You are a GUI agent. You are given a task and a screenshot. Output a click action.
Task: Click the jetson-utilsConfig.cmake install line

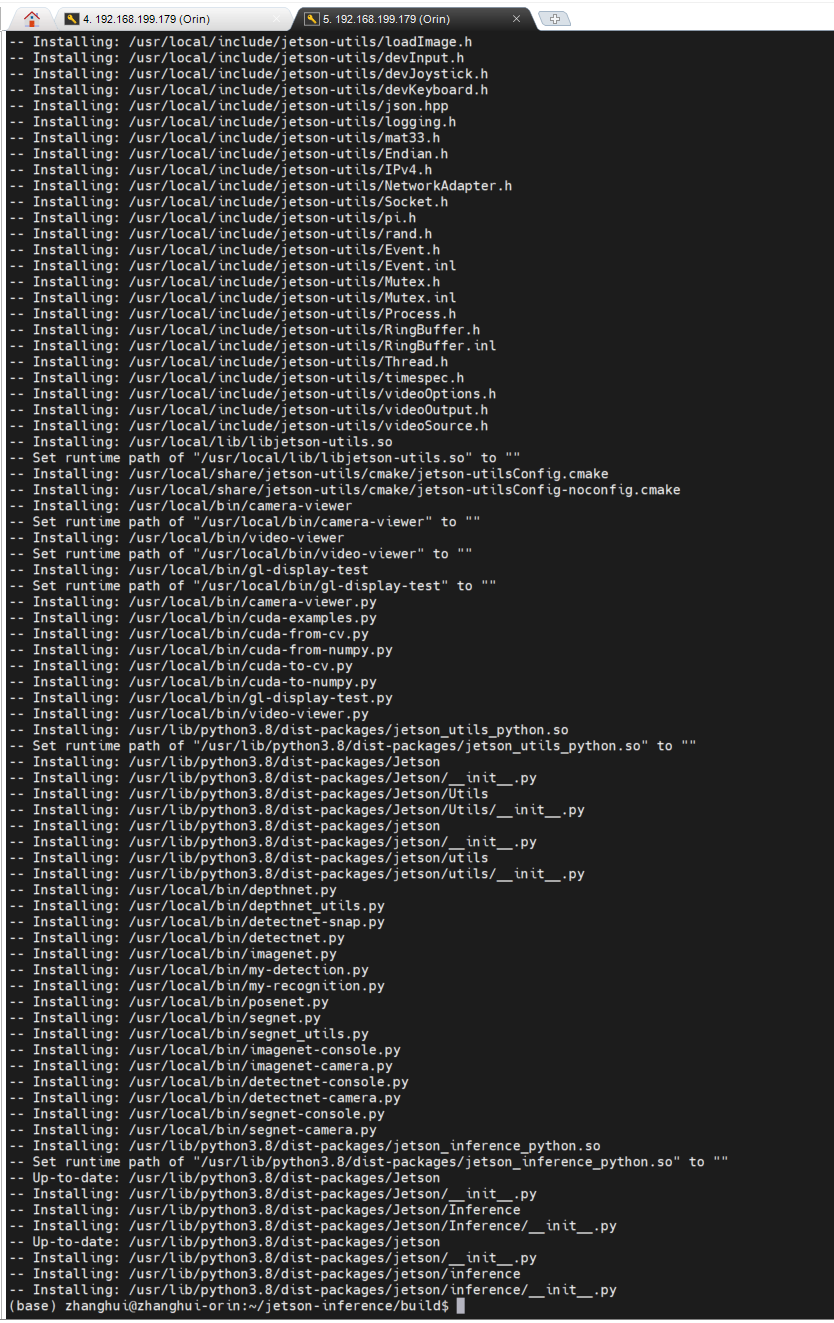320,474
